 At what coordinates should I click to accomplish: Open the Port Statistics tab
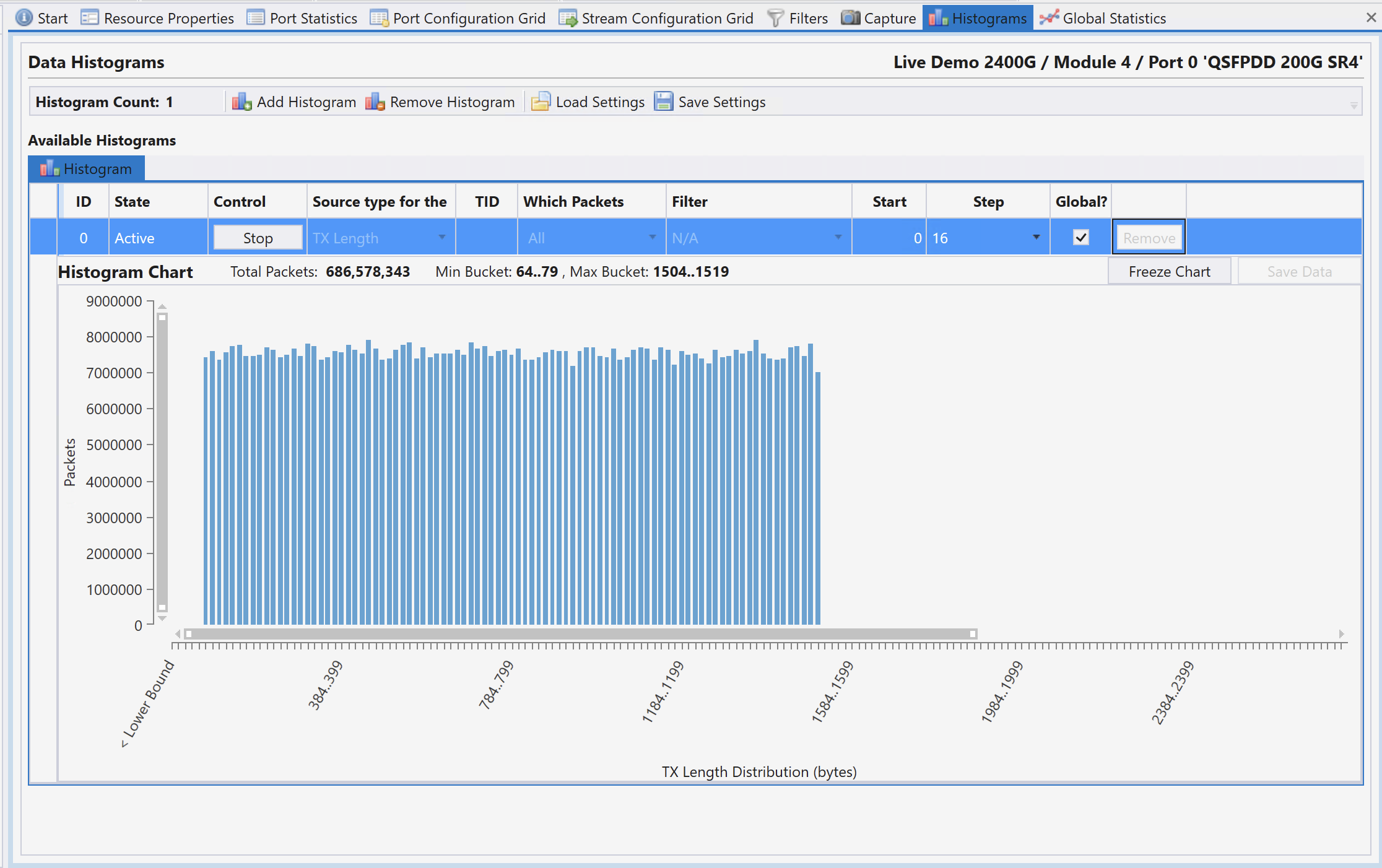pos(302,18)
